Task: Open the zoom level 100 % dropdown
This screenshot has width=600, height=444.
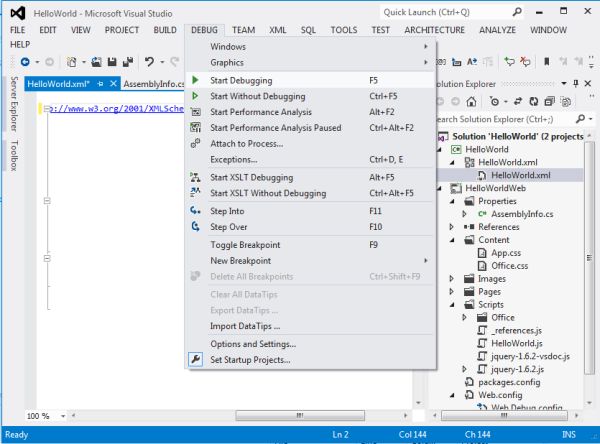Action: [63, 416]
